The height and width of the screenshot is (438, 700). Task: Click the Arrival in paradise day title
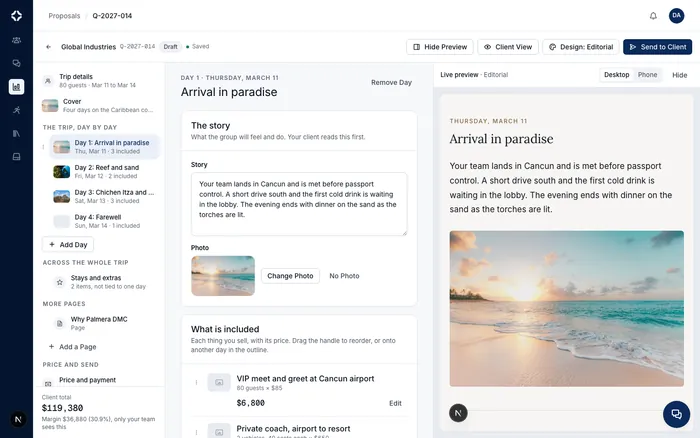click(229, 92)
